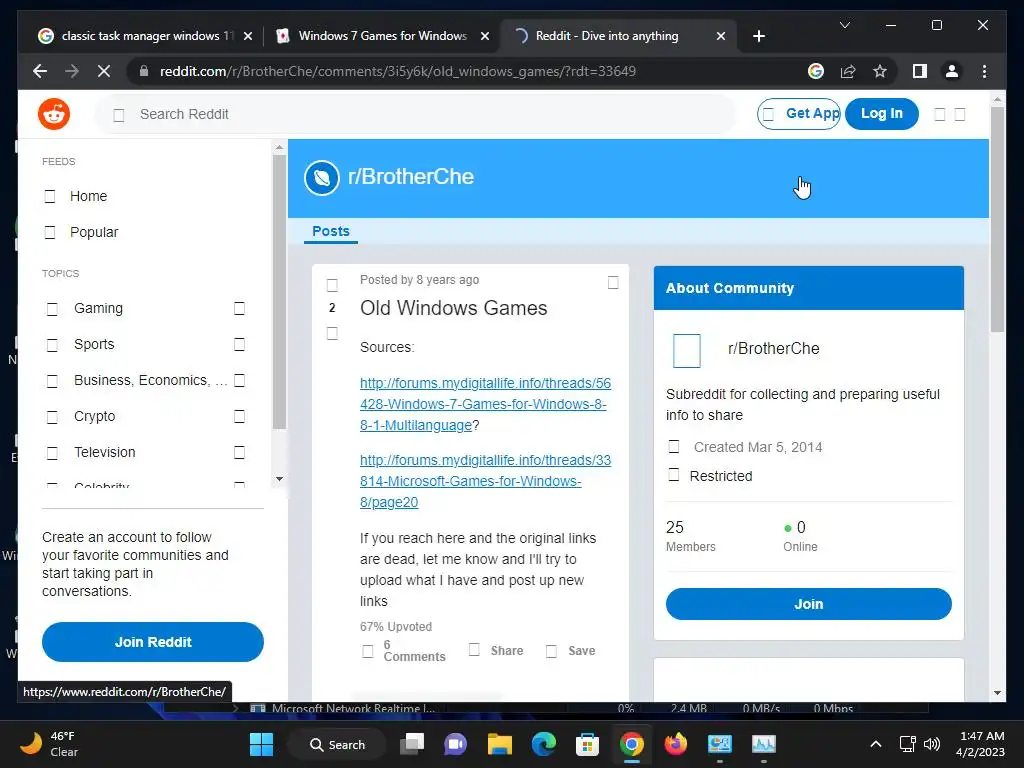
Task: Open Task View on taskbar
Action: 412,744
